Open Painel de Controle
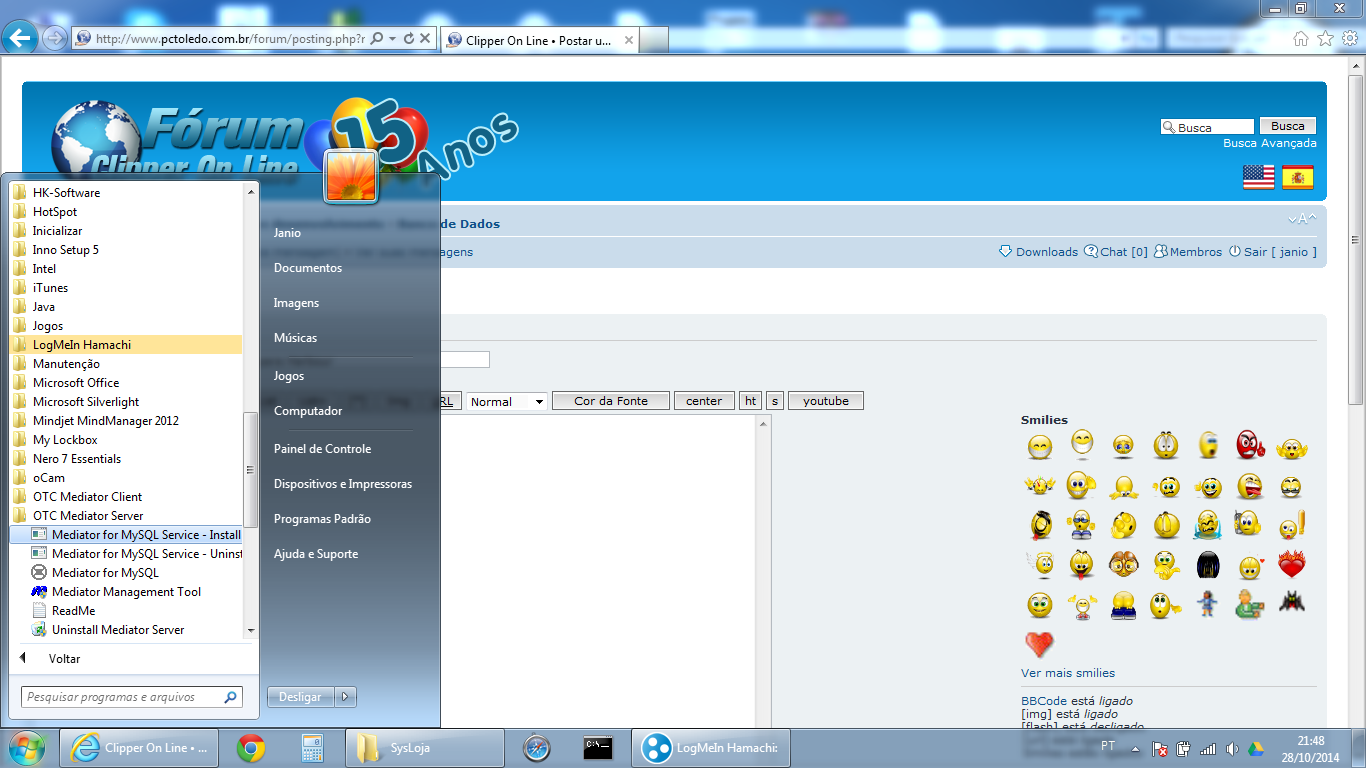 tap(322, 449)
